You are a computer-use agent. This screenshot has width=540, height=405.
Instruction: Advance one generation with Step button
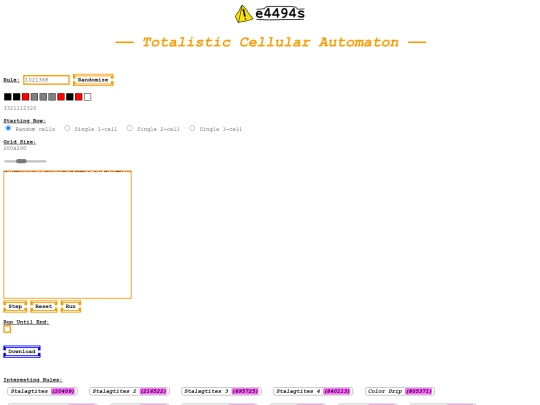pos(15,307)
